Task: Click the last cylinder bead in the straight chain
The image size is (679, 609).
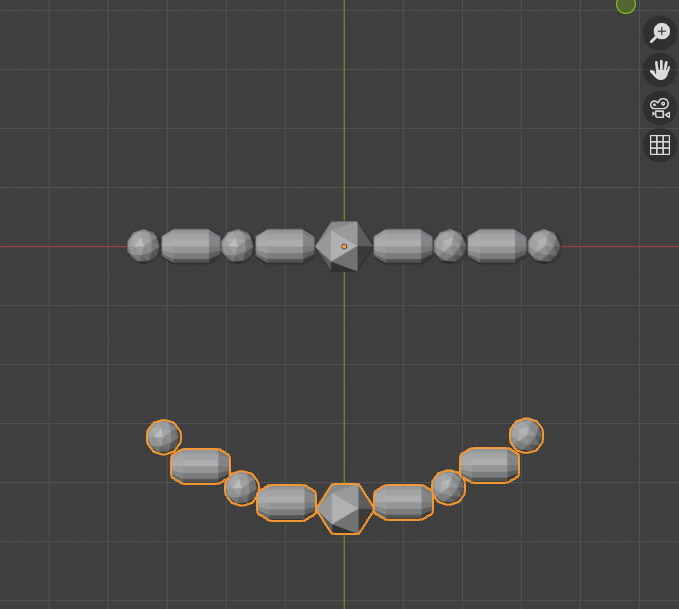Action: [x=497, y=246]
